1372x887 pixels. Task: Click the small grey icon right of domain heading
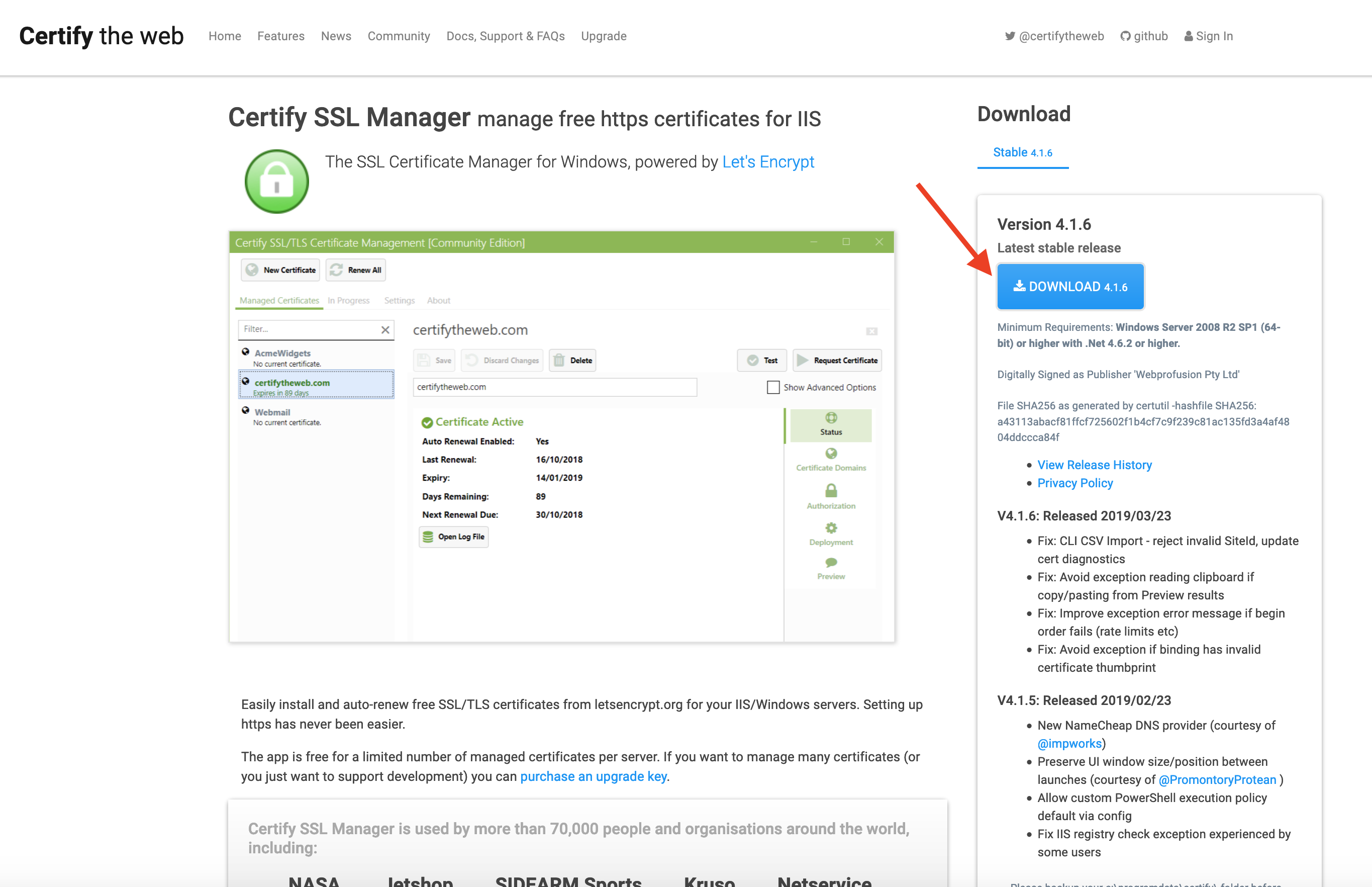click(871, 331)
